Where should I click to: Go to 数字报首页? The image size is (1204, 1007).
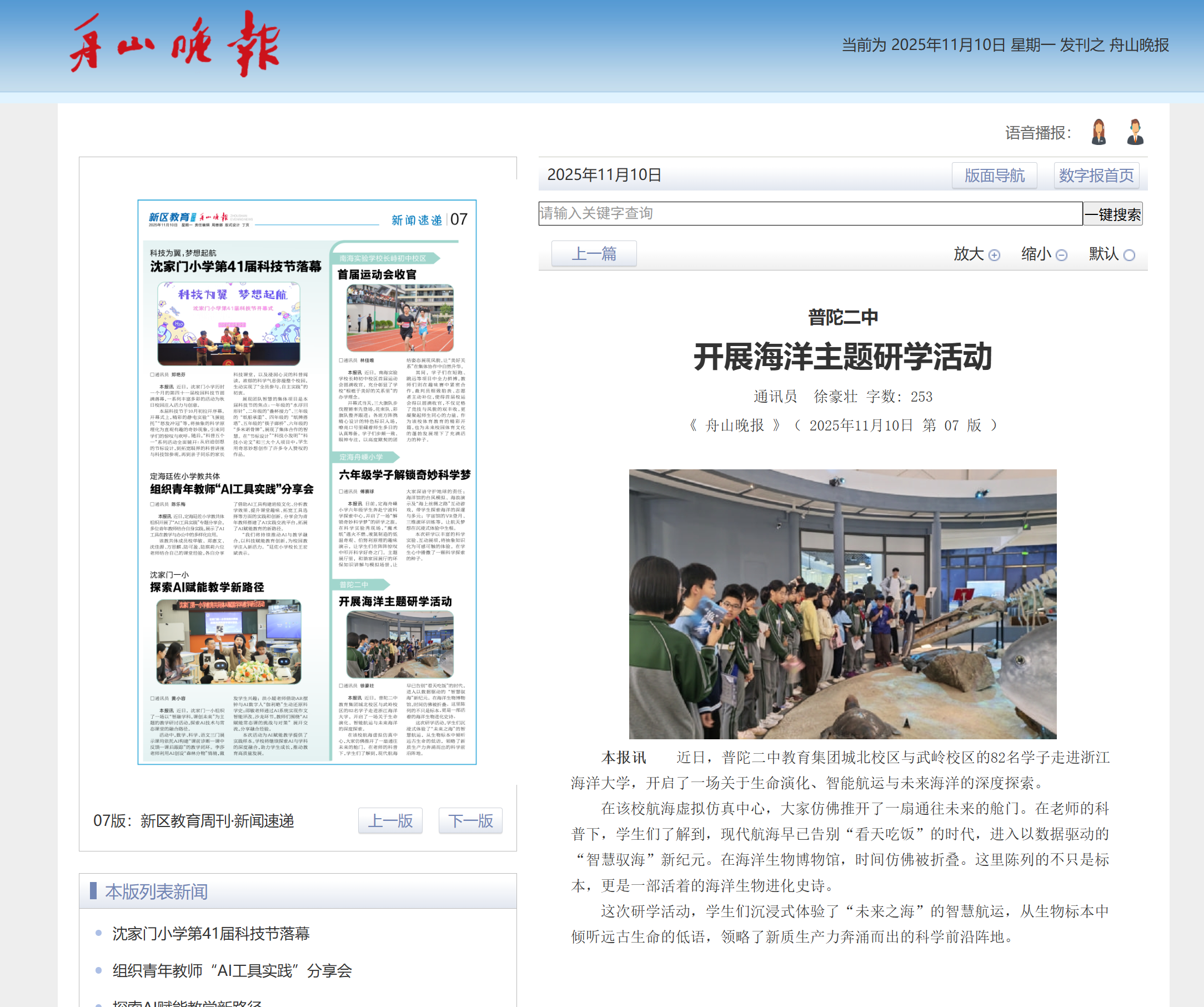pos(1096,176)
